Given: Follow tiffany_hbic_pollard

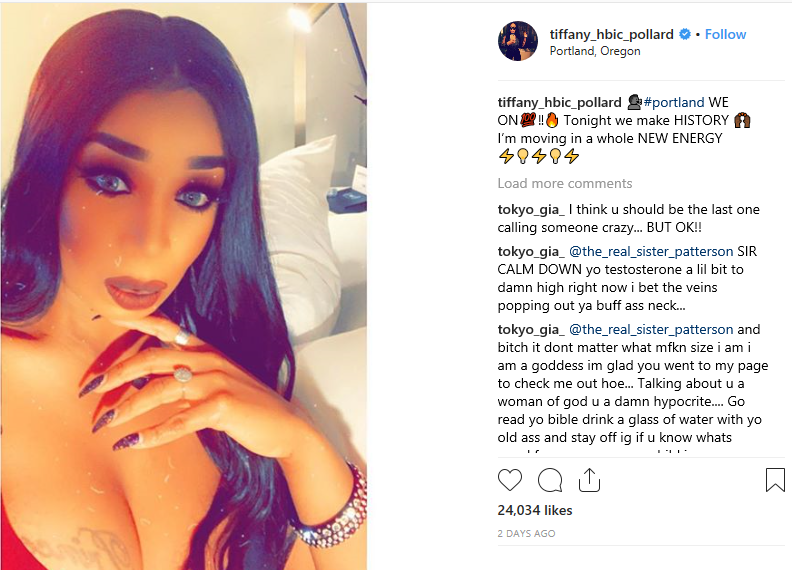Looking at the screenshot, I should coord(725,34).
